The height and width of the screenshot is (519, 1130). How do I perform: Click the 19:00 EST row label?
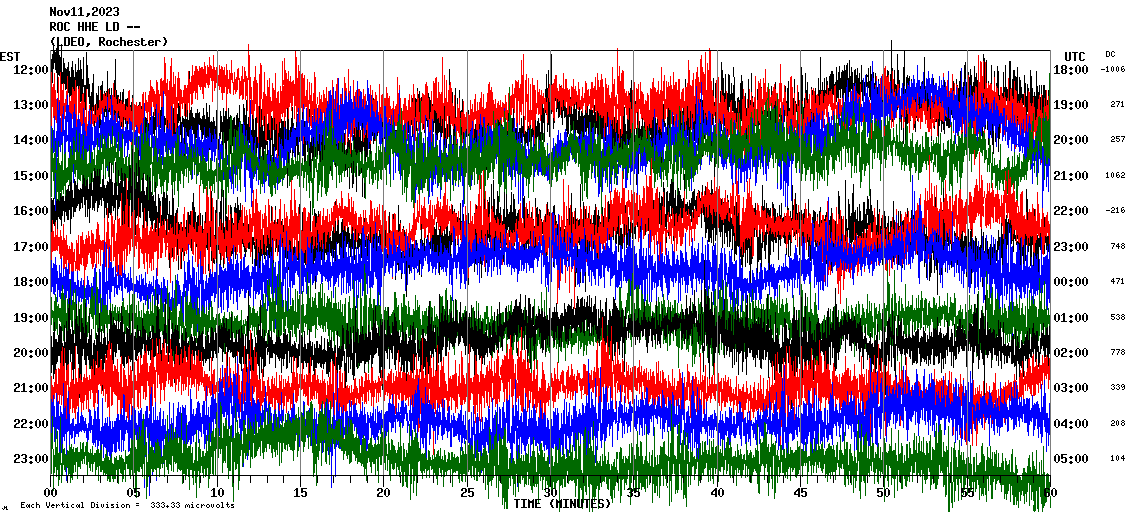[31, 318]
